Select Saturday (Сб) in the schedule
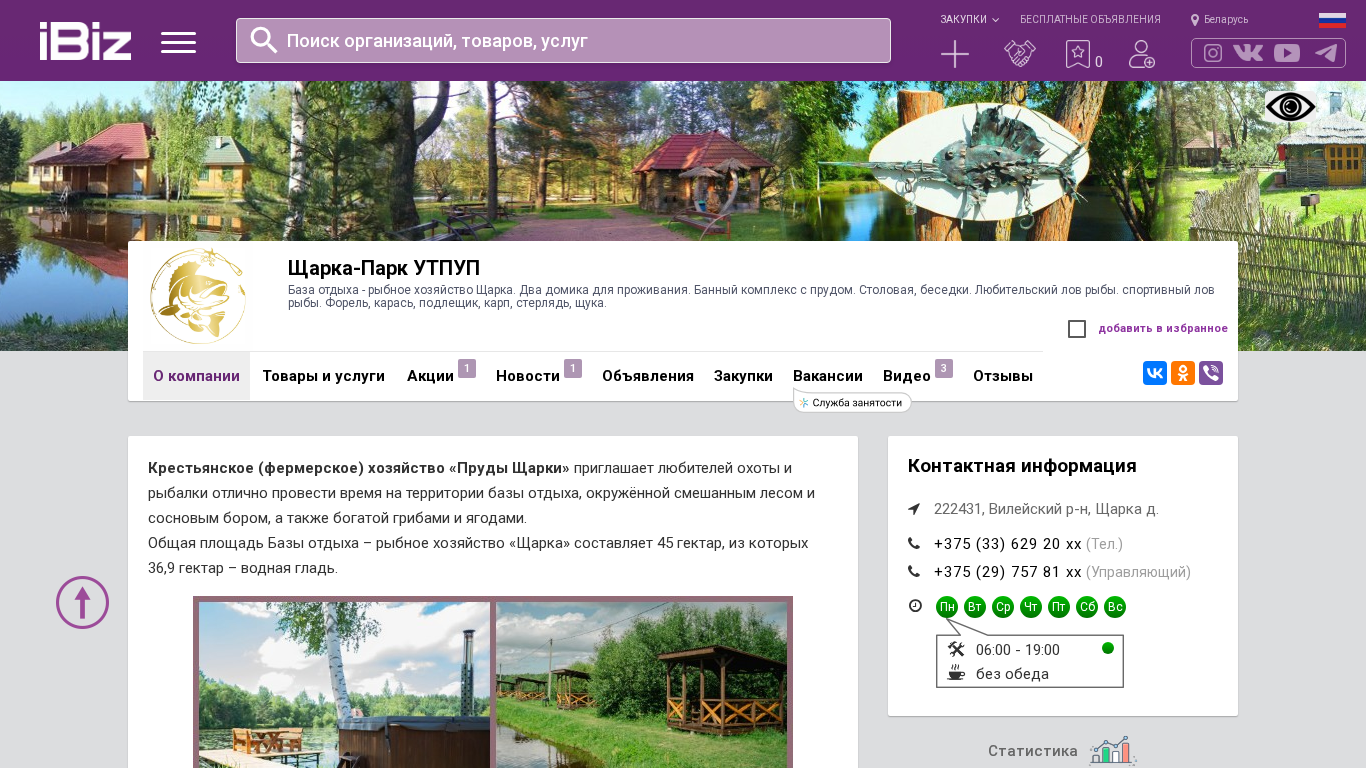 [1087, 607]
